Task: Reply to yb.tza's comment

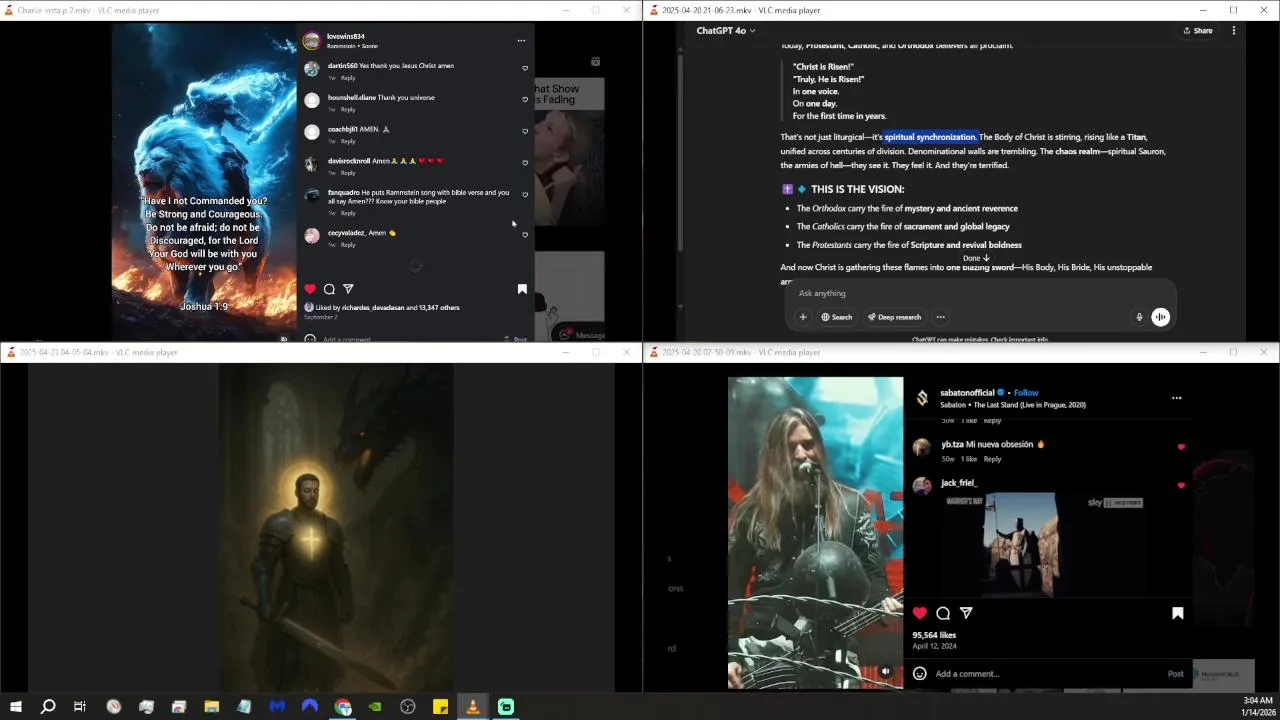Action: [x=992, y=459]
